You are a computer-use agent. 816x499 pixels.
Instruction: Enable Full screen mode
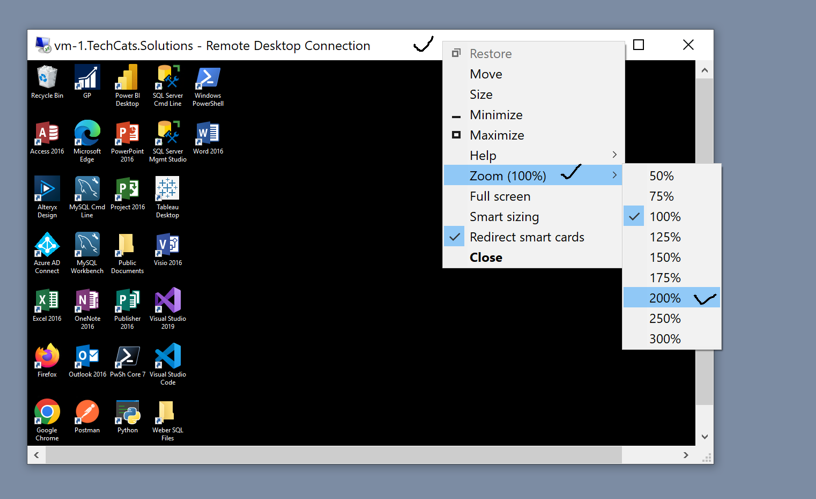coord(532,196)
